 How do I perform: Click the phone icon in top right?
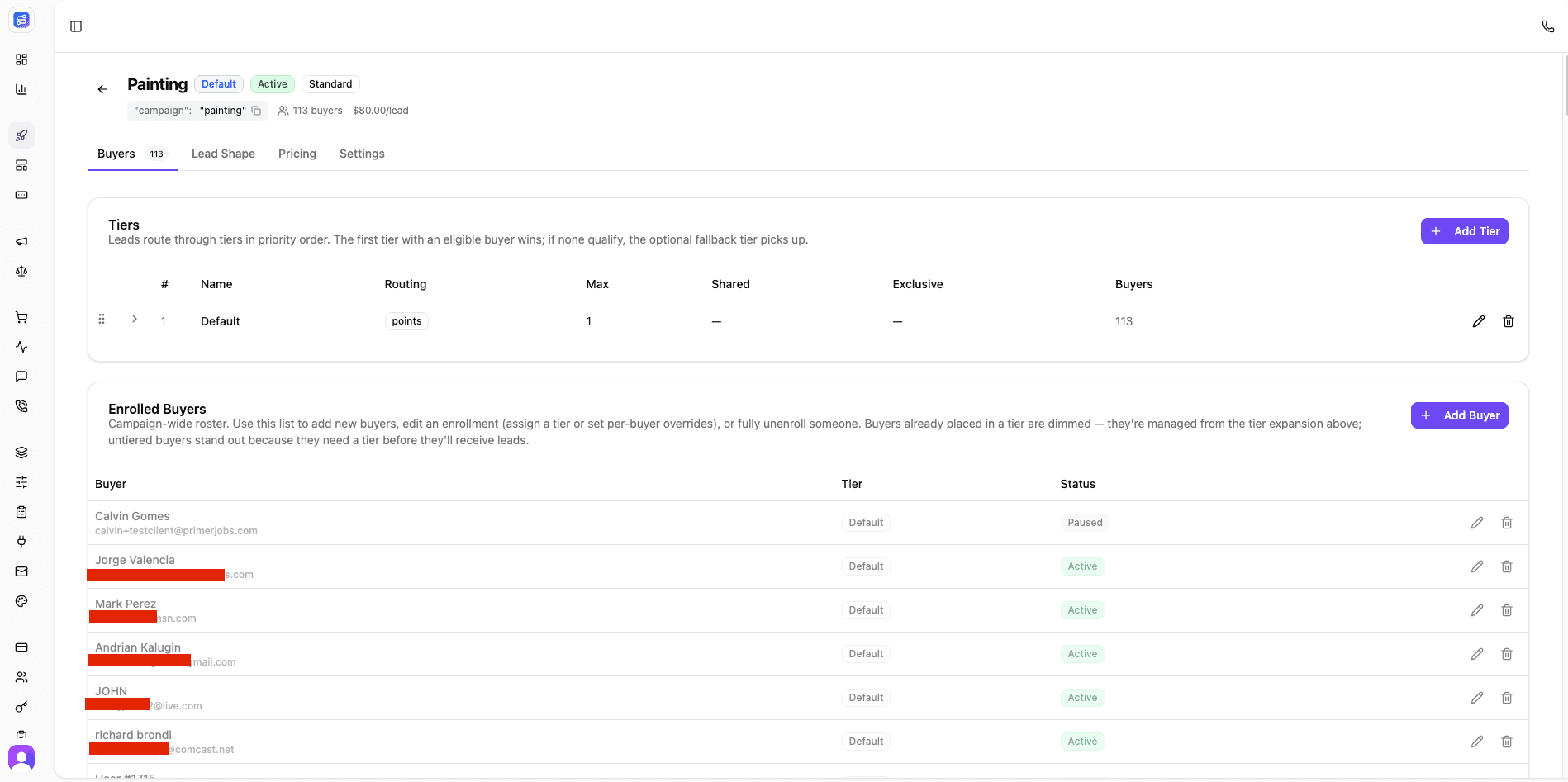point(1547,26)
